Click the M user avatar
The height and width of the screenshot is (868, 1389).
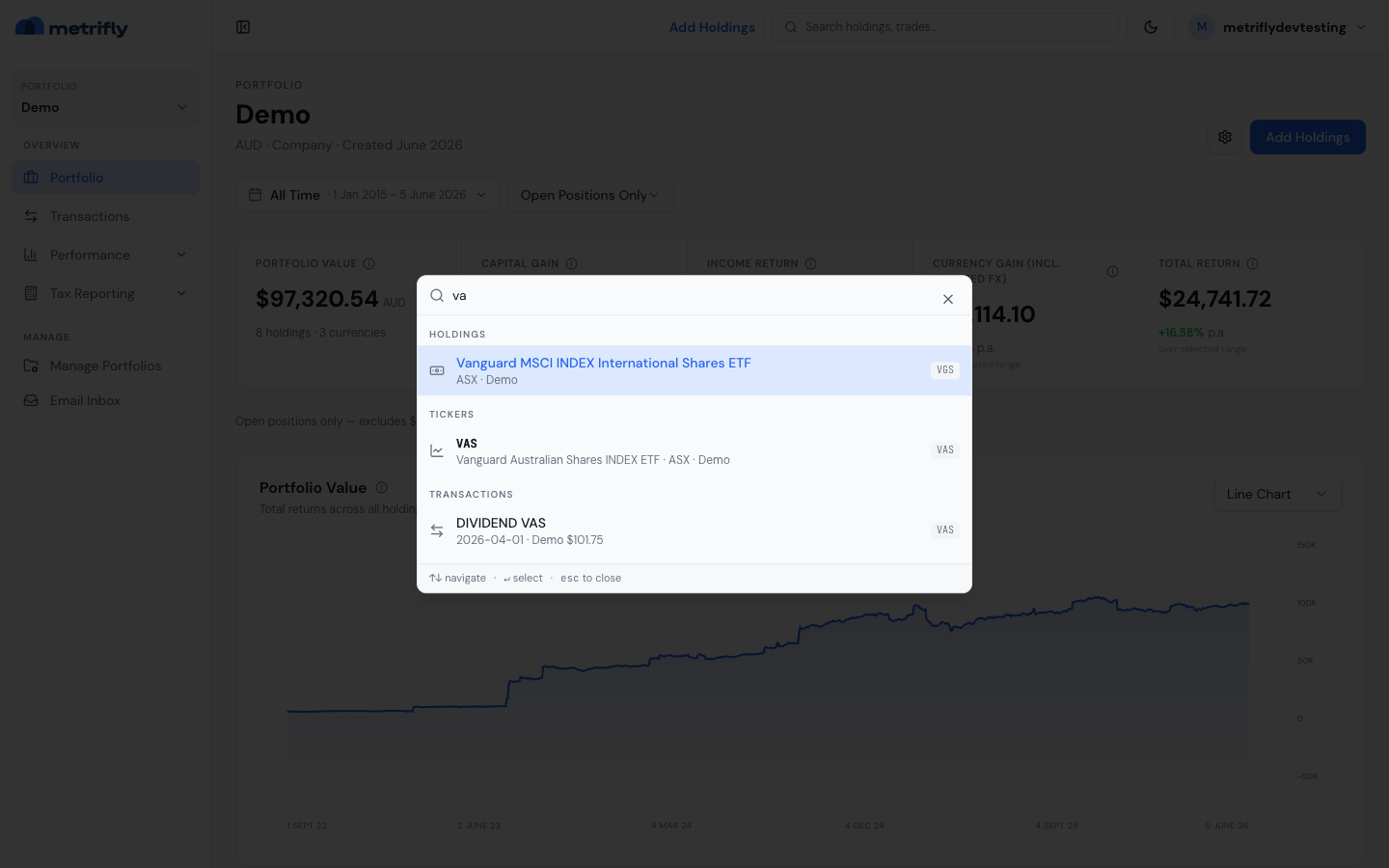pyautogui.click(x=1202, y=27)
